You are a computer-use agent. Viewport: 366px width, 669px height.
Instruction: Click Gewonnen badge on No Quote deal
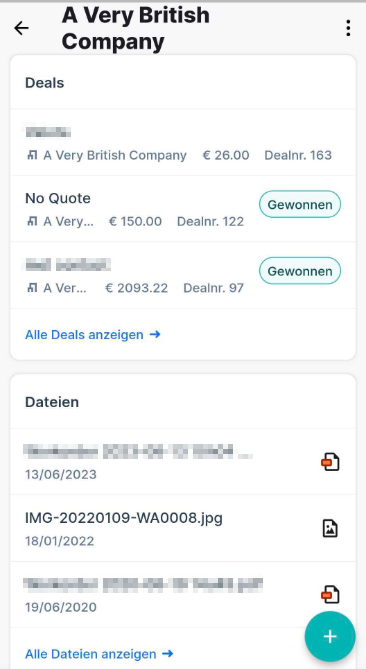click(x=300, y=204)
